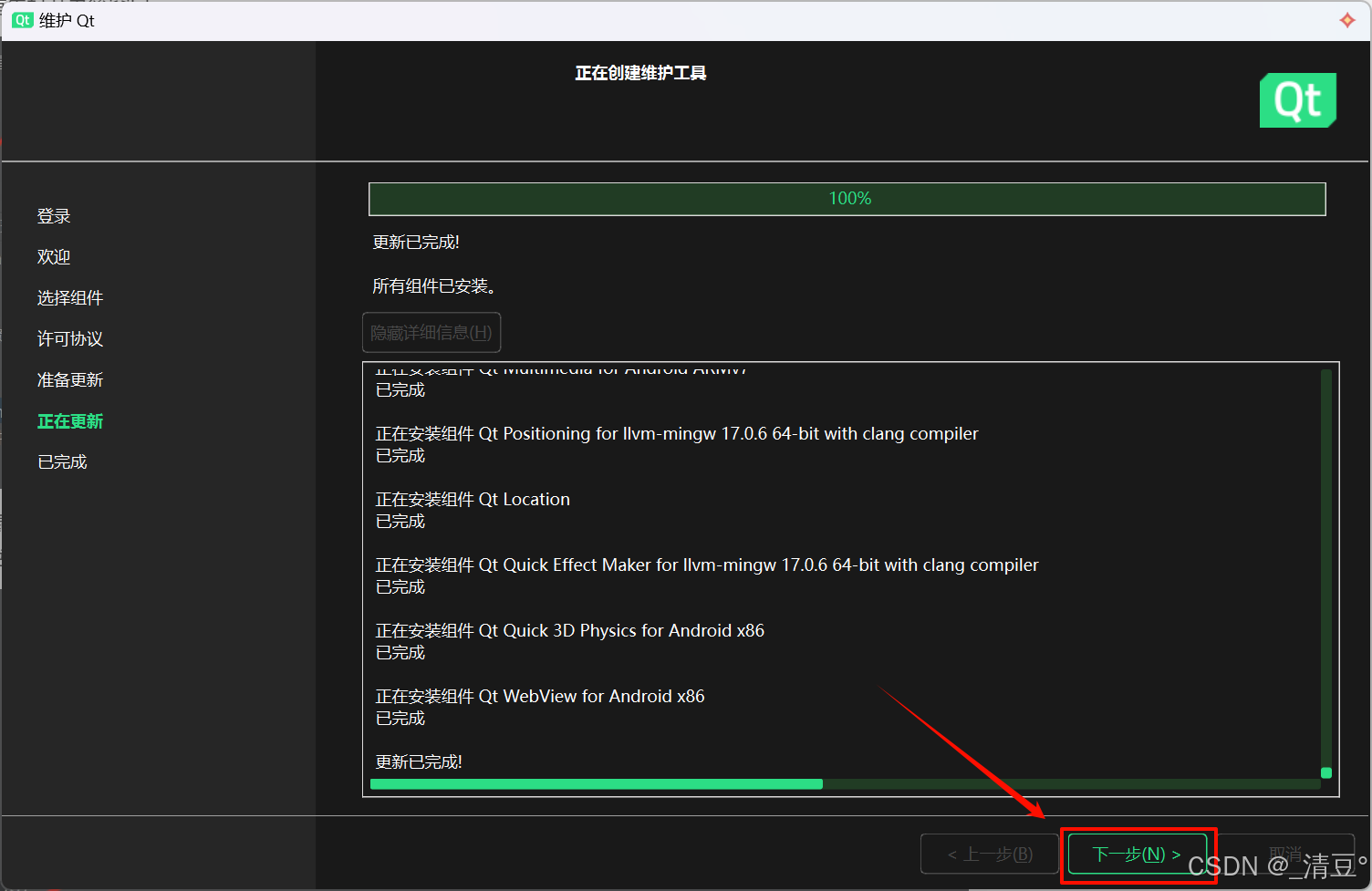Click the 所有组件已安装。 message

434,286
